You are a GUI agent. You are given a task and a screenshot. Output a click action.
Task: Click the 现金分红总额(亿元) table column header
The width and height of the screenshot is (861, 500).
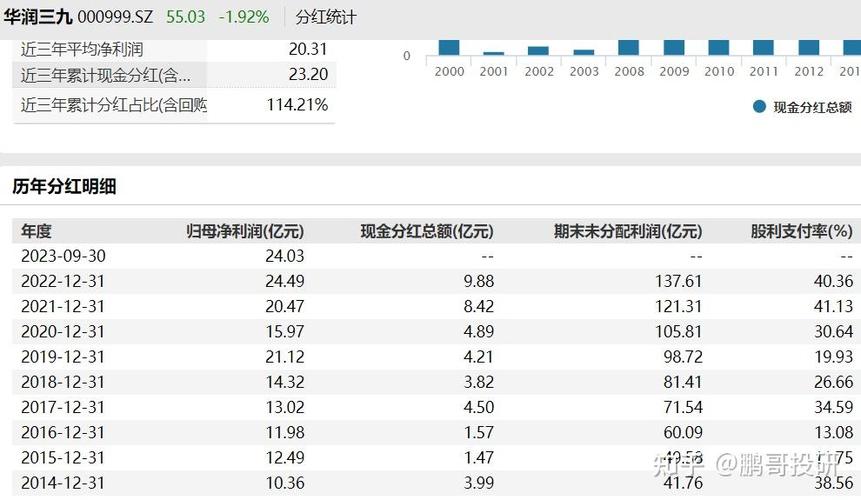point(427,231)
